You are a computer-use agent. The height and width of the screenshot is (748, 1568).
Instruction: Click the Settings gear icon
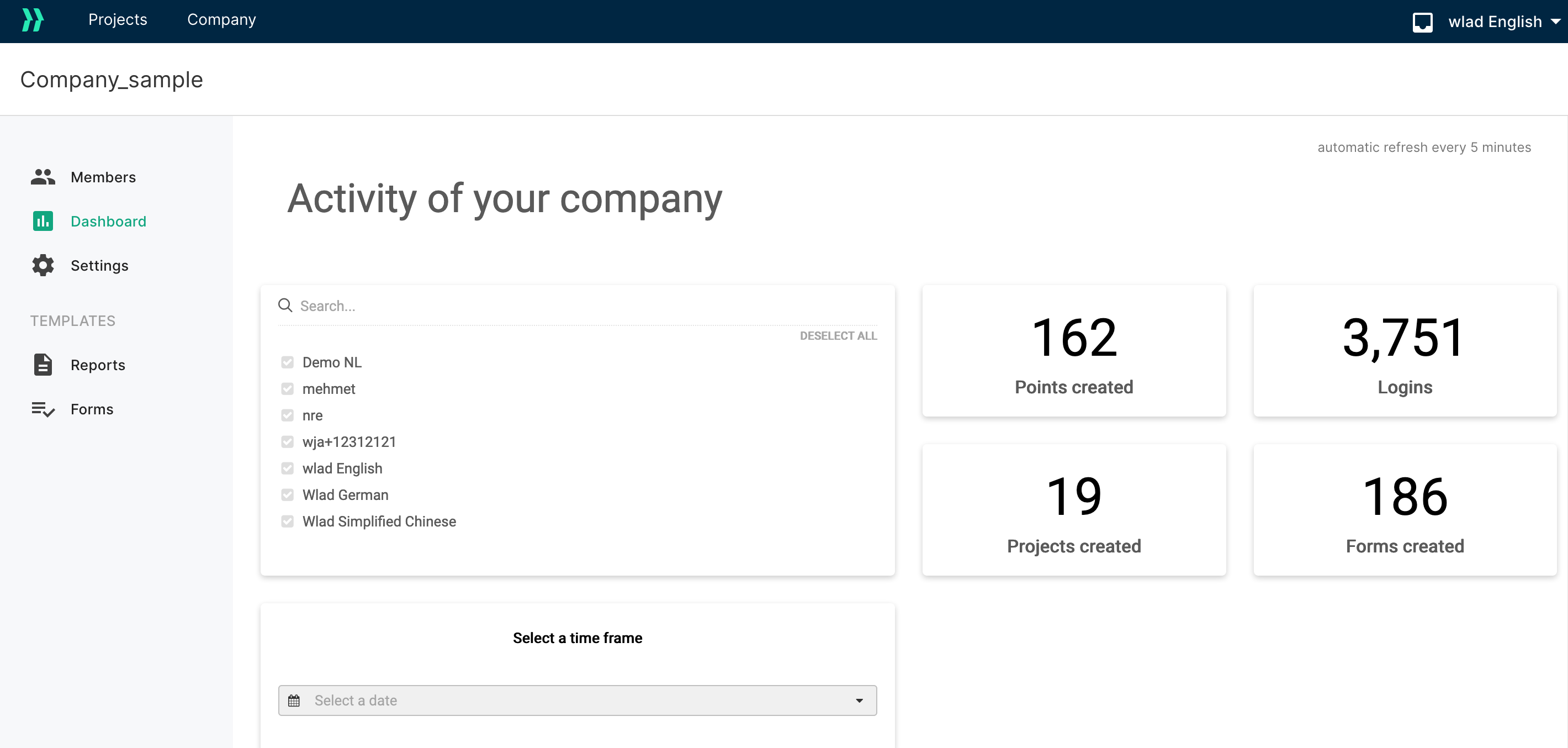(43, 266)
